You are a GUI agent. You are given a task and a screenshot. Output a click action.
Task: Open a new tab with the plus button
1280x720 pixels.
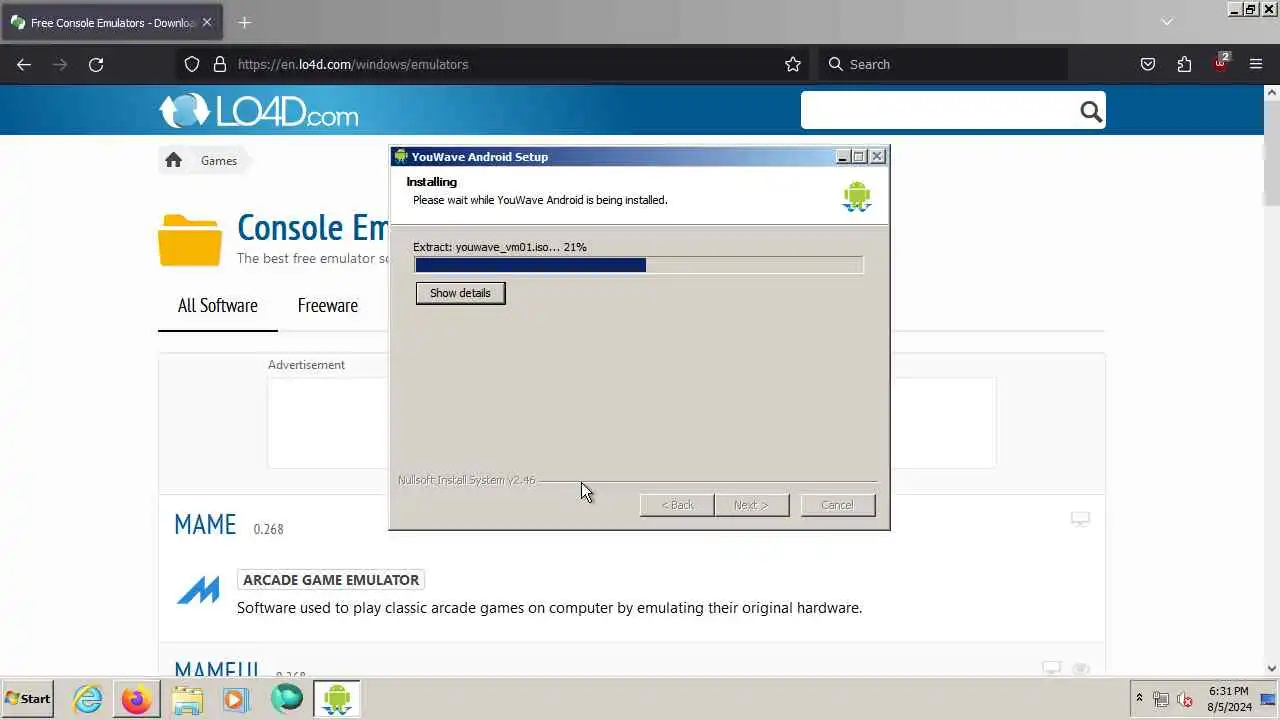coord(244,22)
